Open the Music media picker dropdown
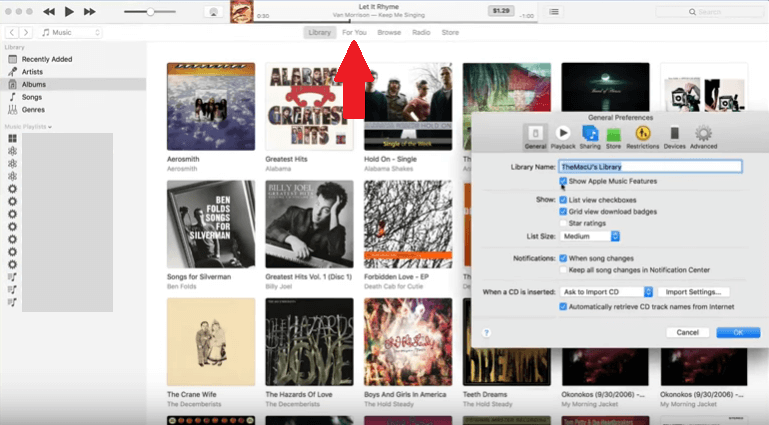The width and height of the screenshot is (769, 425). click(x=71, y=32)
